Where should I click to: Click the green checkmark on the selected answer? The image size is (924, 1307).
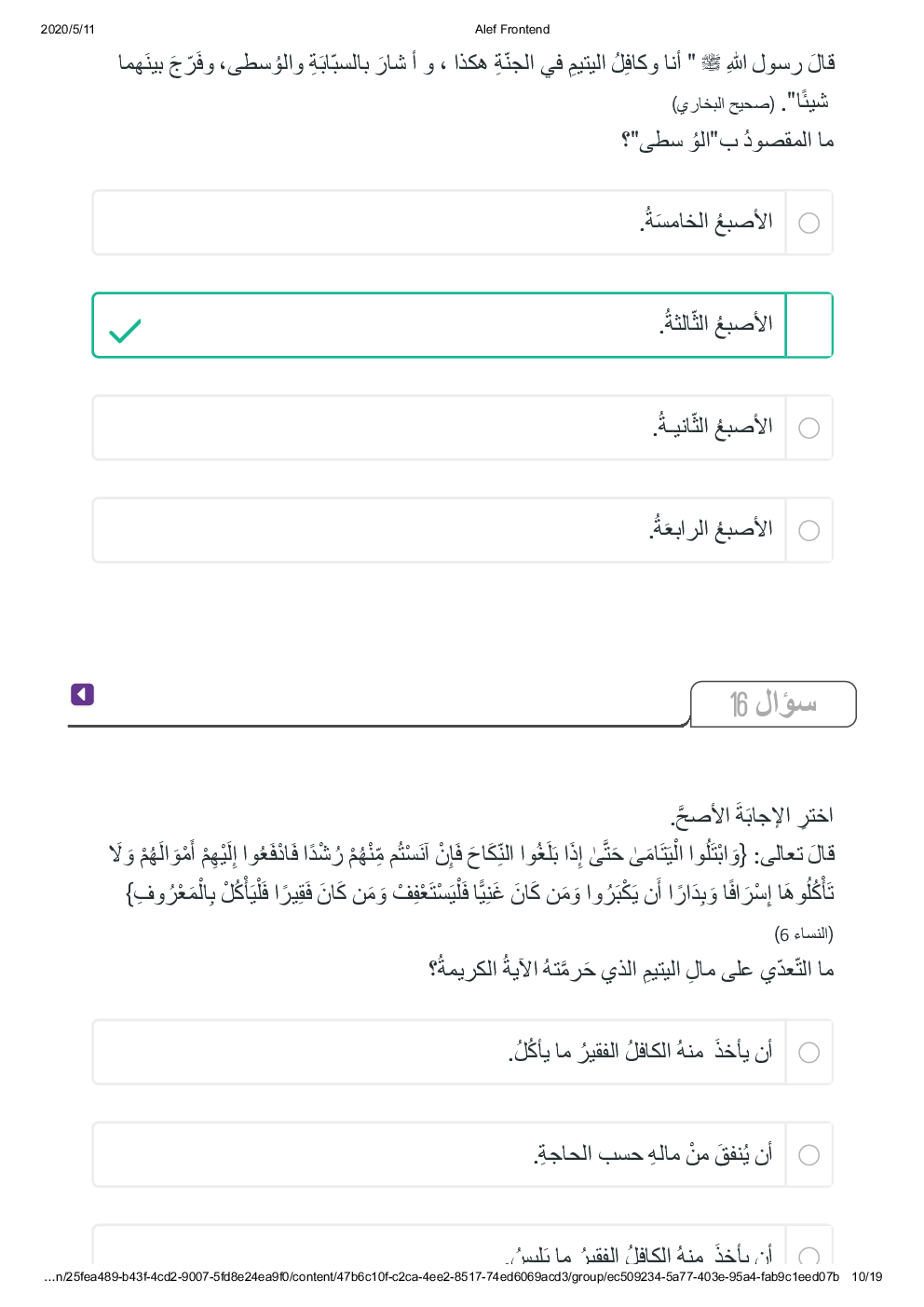pyautogui.click(x=125, y=331)
